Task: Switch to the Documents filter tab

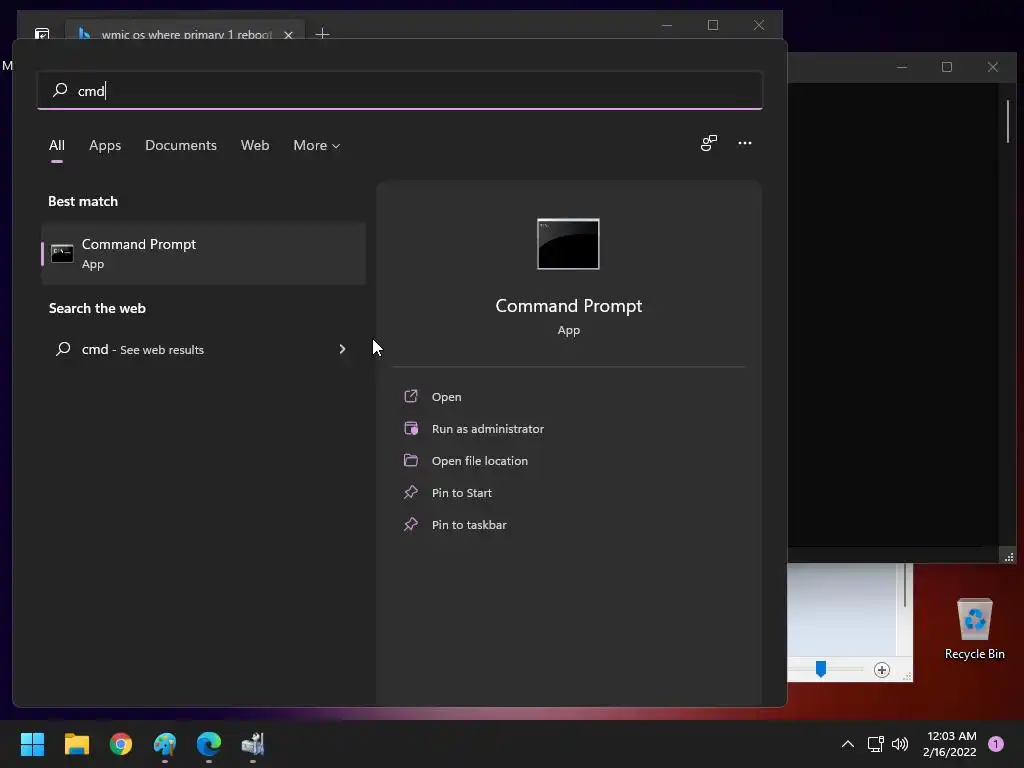Action: [181, 145]
